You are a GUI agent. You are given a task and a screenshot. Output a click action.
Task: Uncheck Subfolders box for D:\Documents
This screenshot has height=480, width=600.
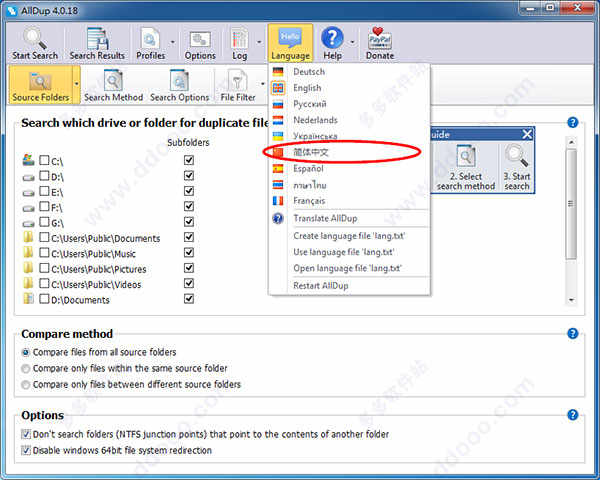point(189,299)
